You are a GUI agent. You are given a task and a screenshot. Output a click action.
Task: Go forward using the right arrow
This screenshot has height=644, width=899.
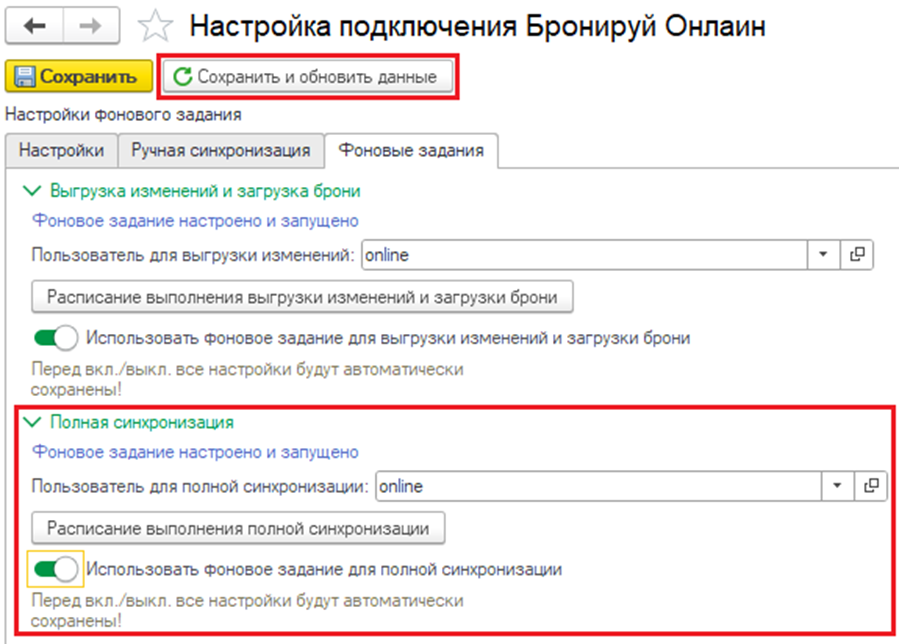tap(91, 26)
